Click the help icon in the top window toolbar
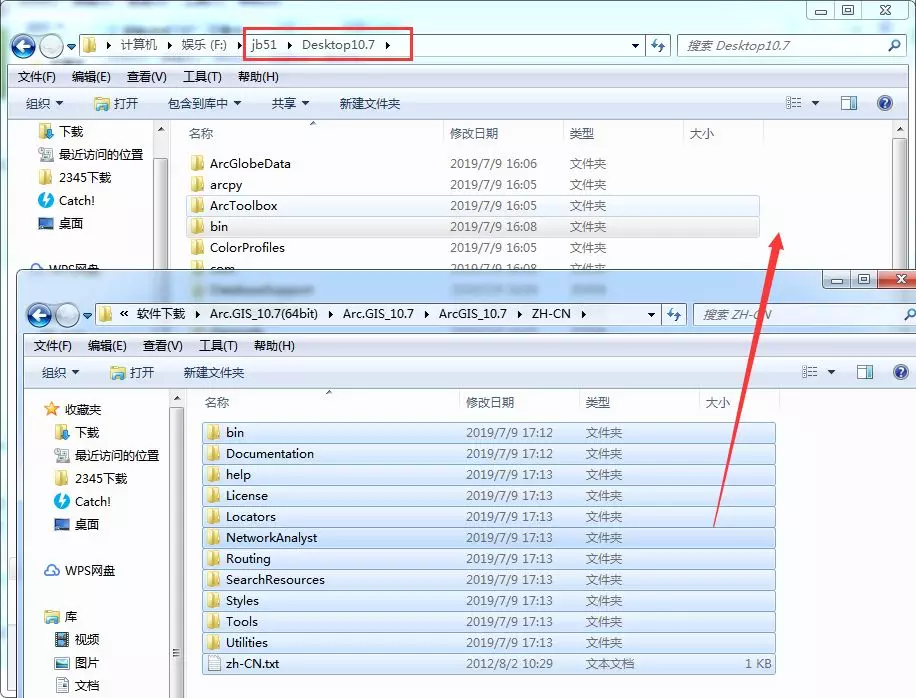916x698 pixels. point(884,103)
